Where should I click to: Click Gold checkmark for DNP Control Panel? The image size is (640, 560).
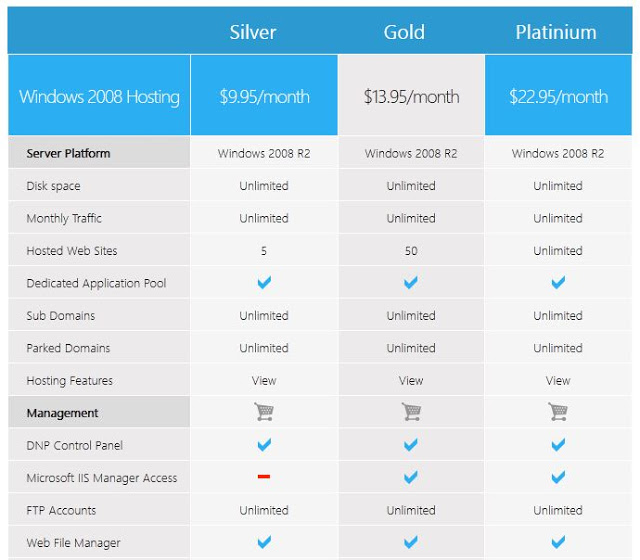411,444
